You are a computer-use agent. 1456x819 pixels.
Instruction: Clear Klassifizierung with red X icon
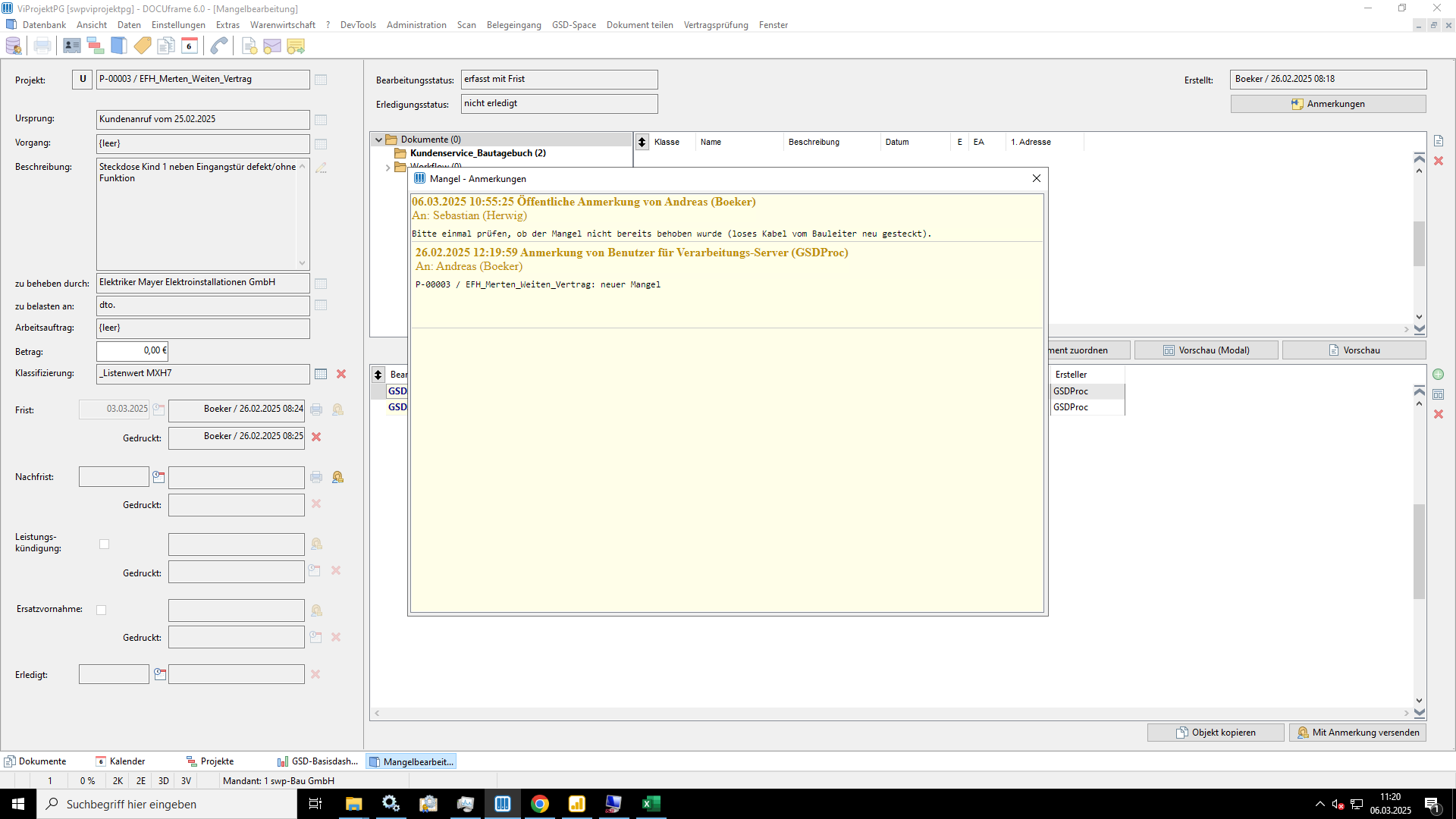click(341, 374)
